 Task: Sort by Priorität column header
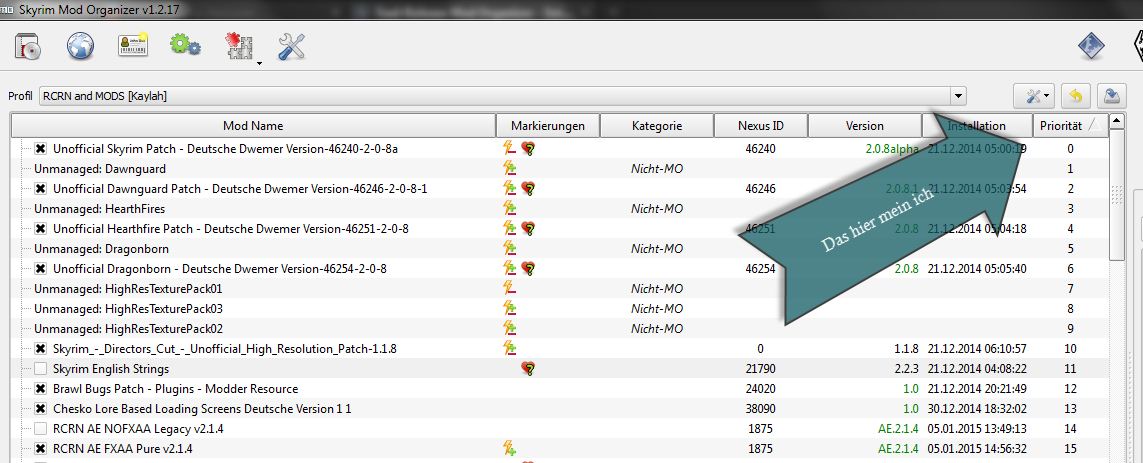[1069, 125]
